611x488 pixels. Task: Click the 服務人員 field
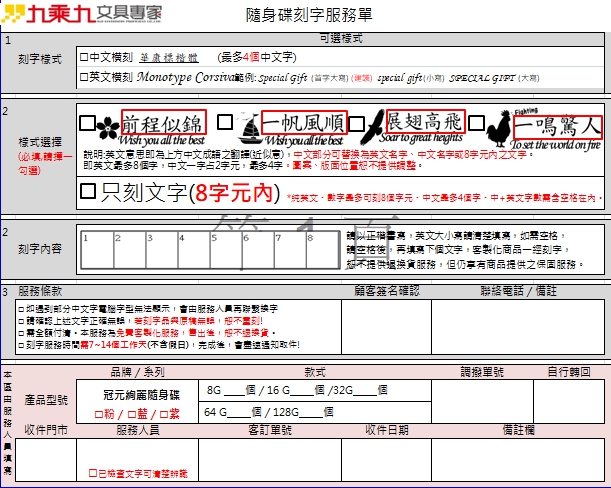pos(138,460)
